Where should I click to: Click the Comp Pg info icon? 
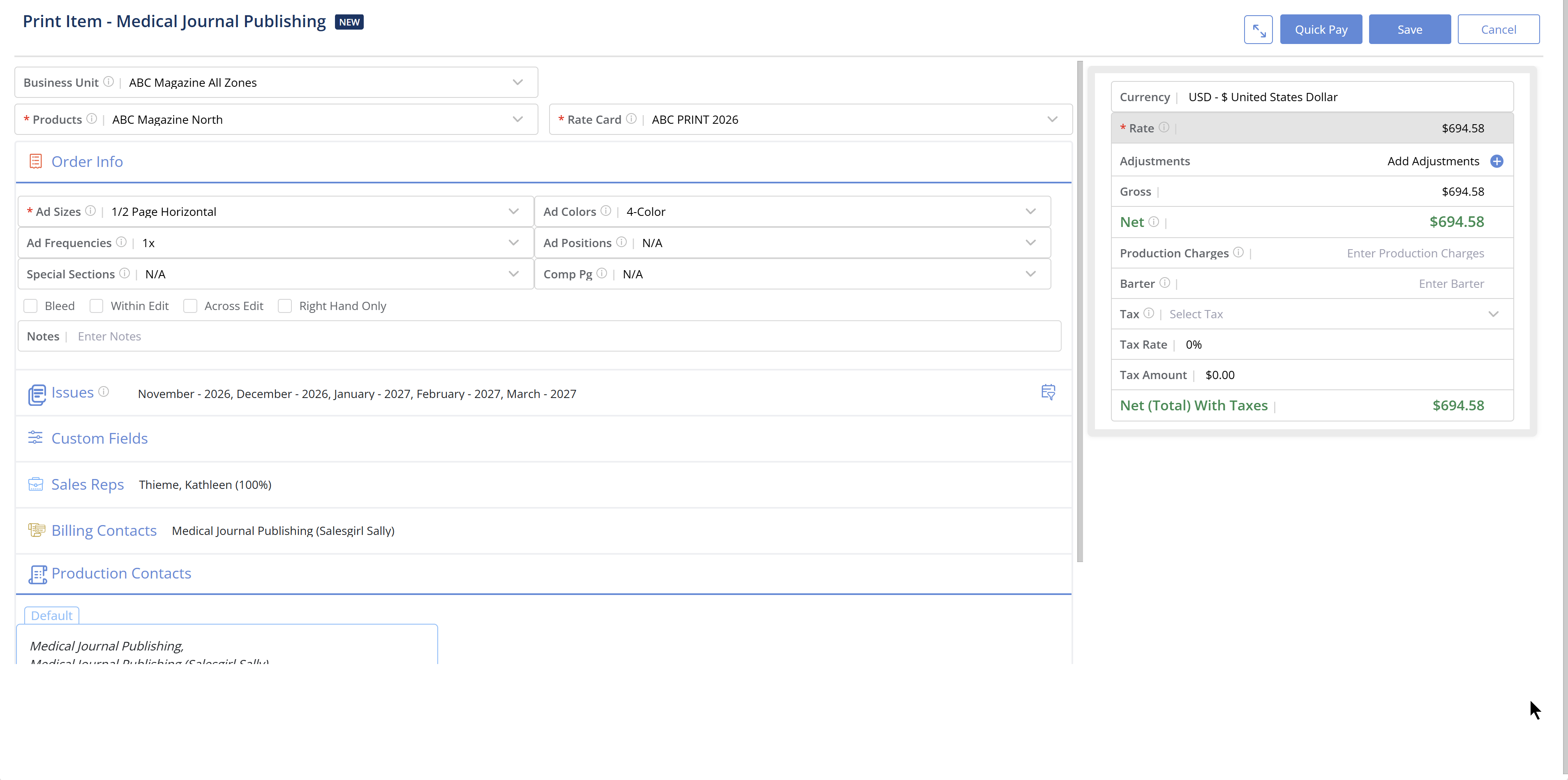click(x=601, y=273)
